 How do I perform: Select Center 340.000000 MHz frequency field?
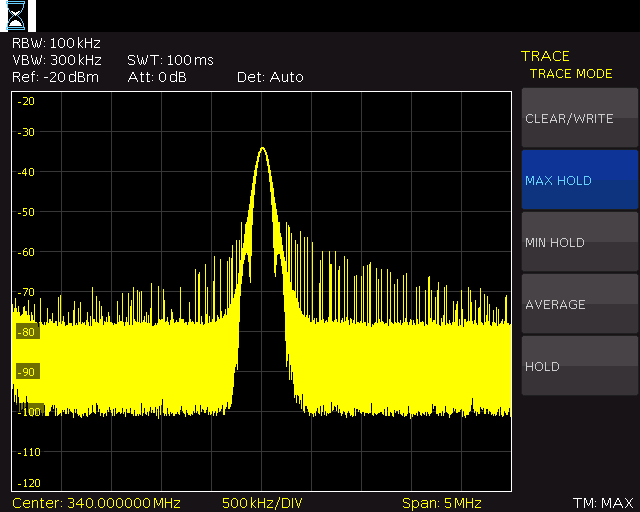pos(96,503)
